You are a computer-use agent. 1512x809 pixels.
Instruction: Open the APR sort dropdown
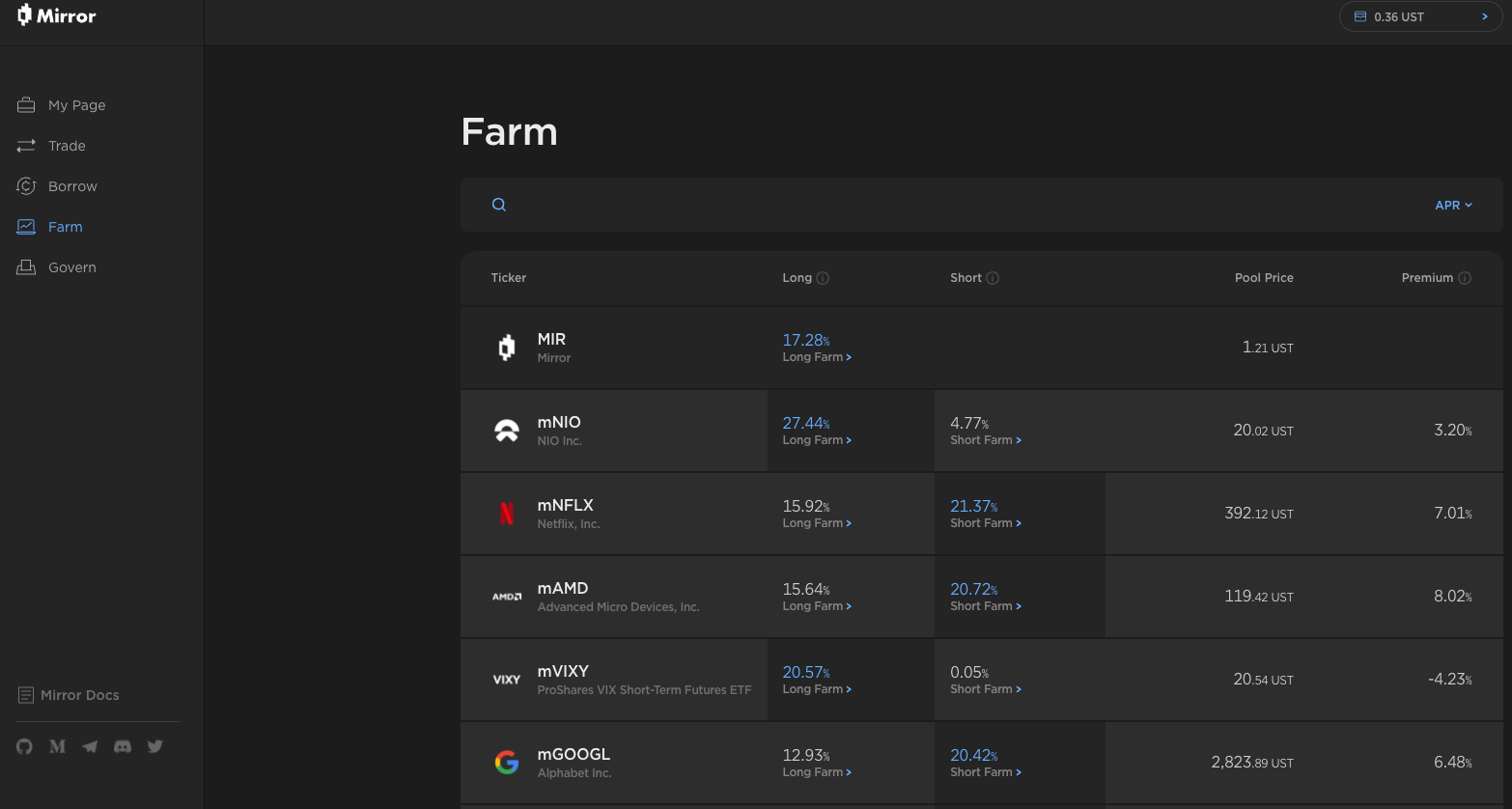pos(1453,205)
